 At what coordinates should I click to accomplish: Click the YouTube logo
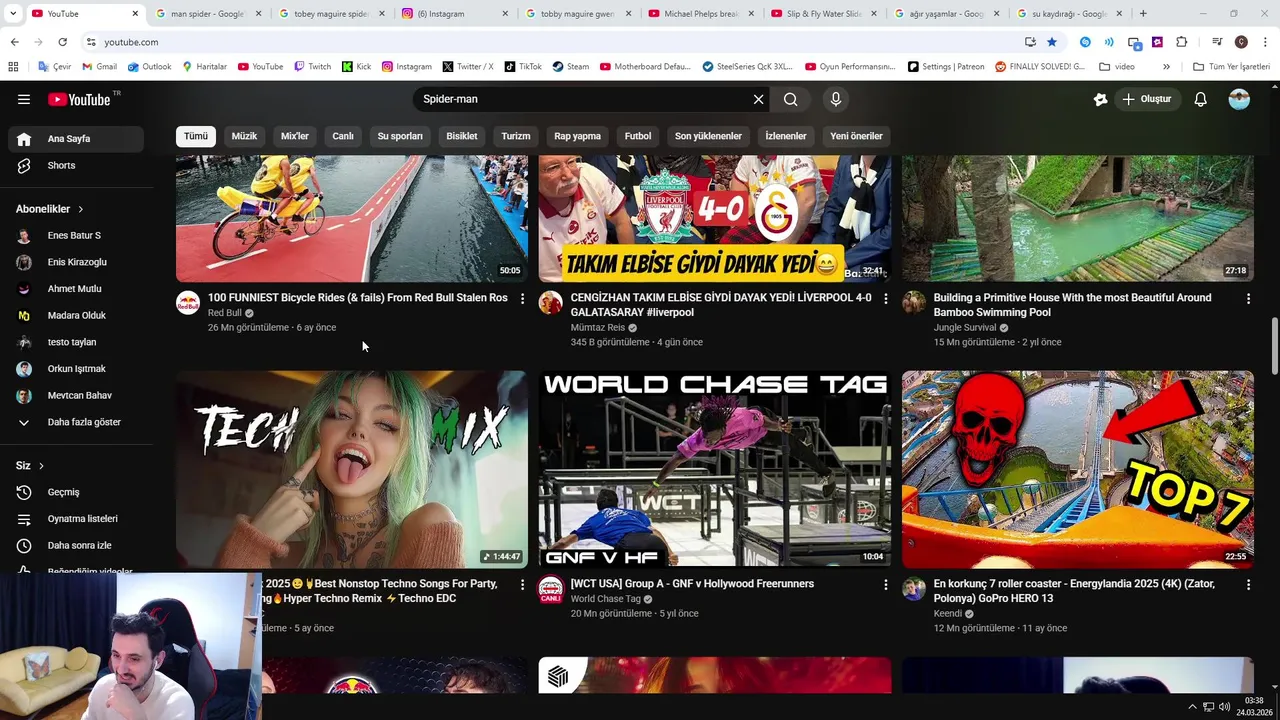pyautogui.click(x=79, y=99)
